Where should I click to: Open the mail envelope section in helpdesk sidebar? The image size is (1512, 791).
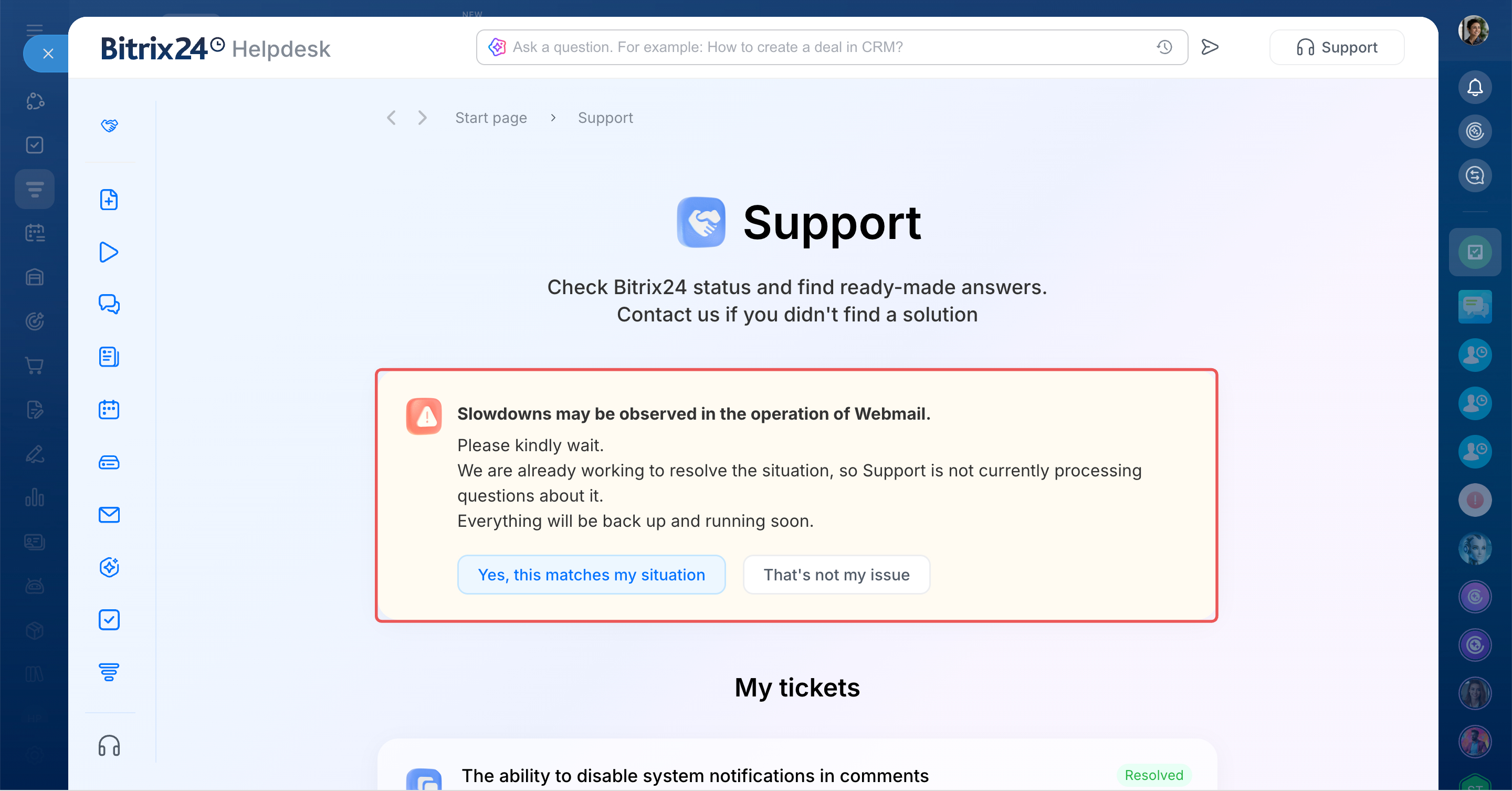coord(109,514)
